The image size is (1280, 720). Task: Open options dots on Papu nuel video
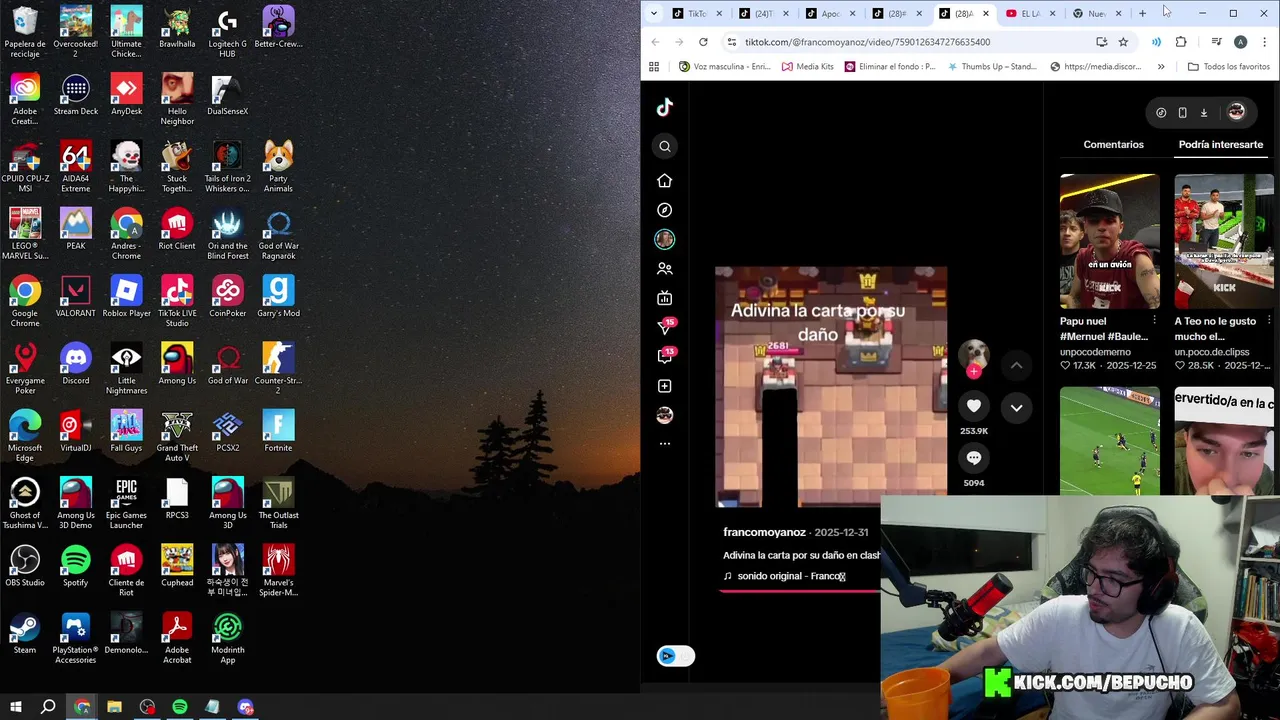[x=1154, y=321]
